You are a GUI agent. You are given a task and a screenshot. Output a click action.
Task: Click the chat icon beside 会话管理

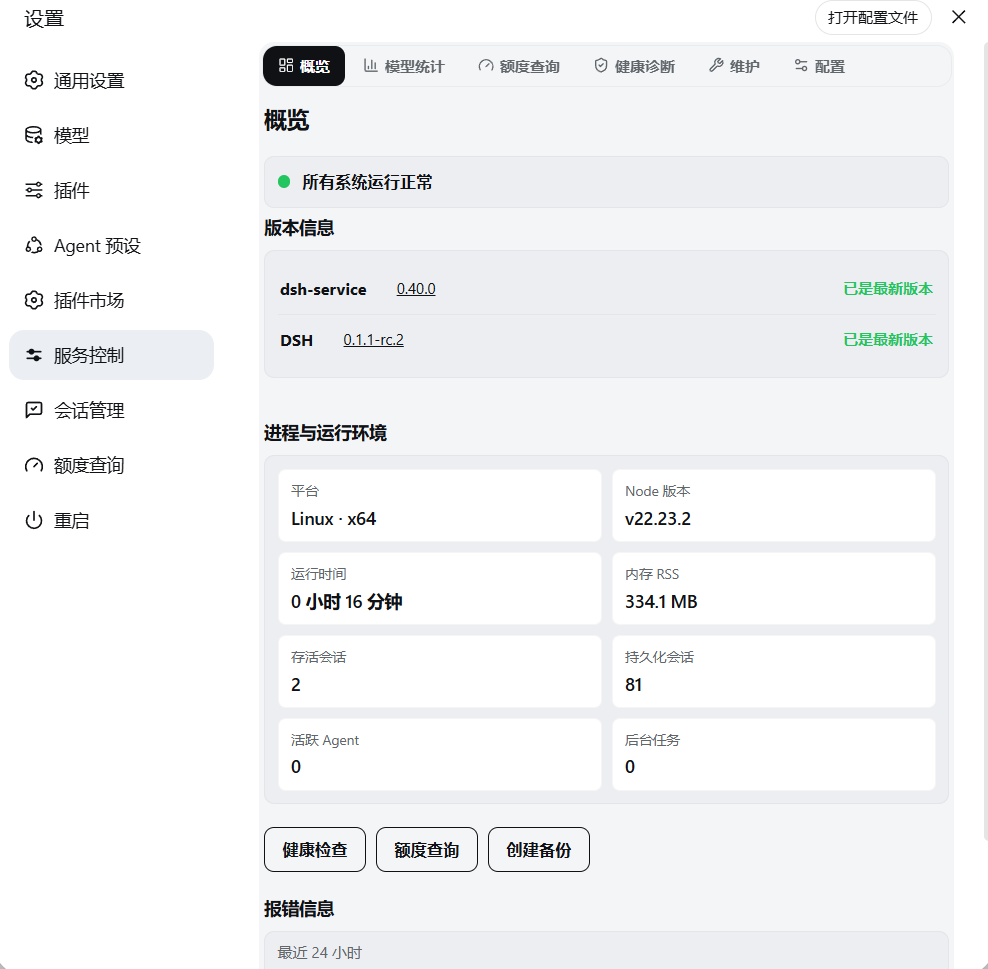click(x=34, y=410)
